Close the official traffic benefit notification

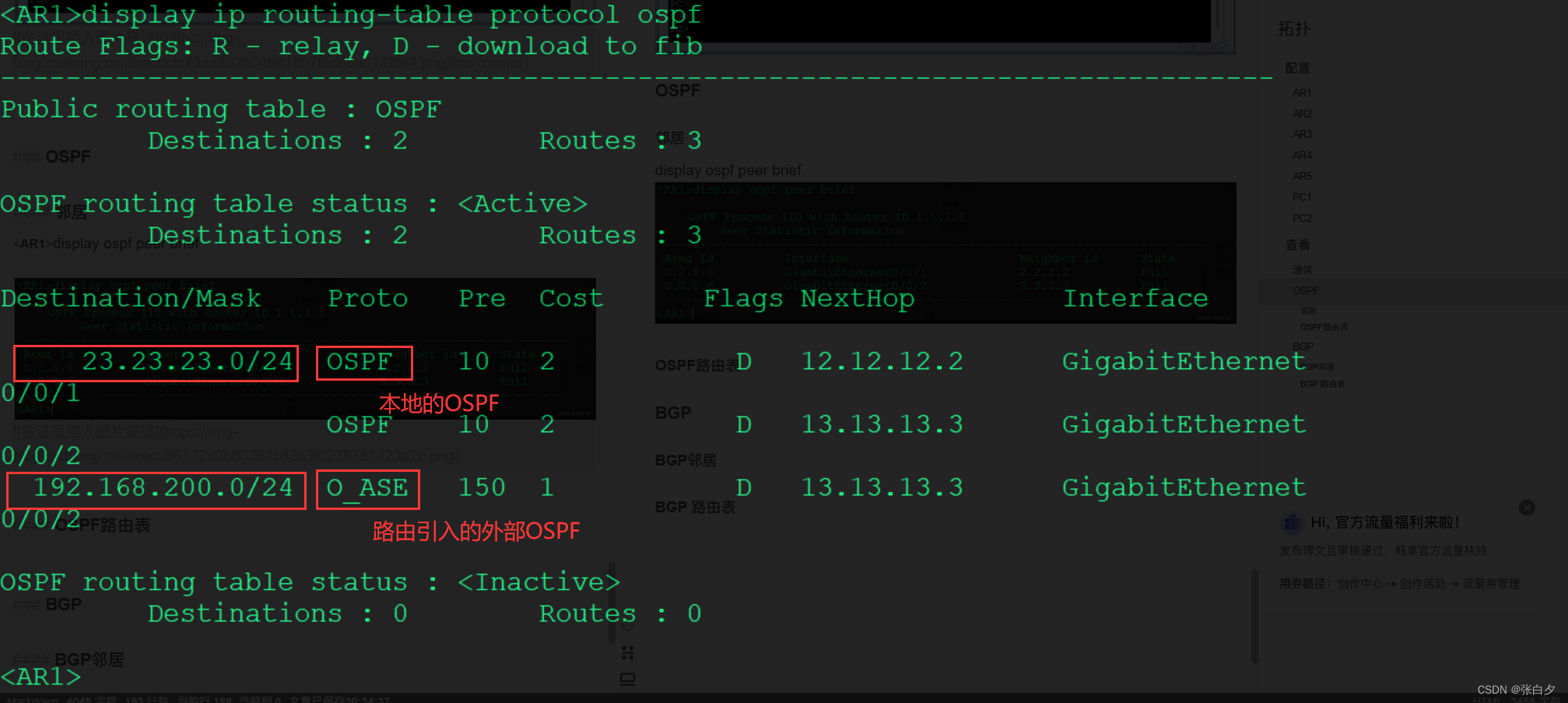click(1527, 508)
